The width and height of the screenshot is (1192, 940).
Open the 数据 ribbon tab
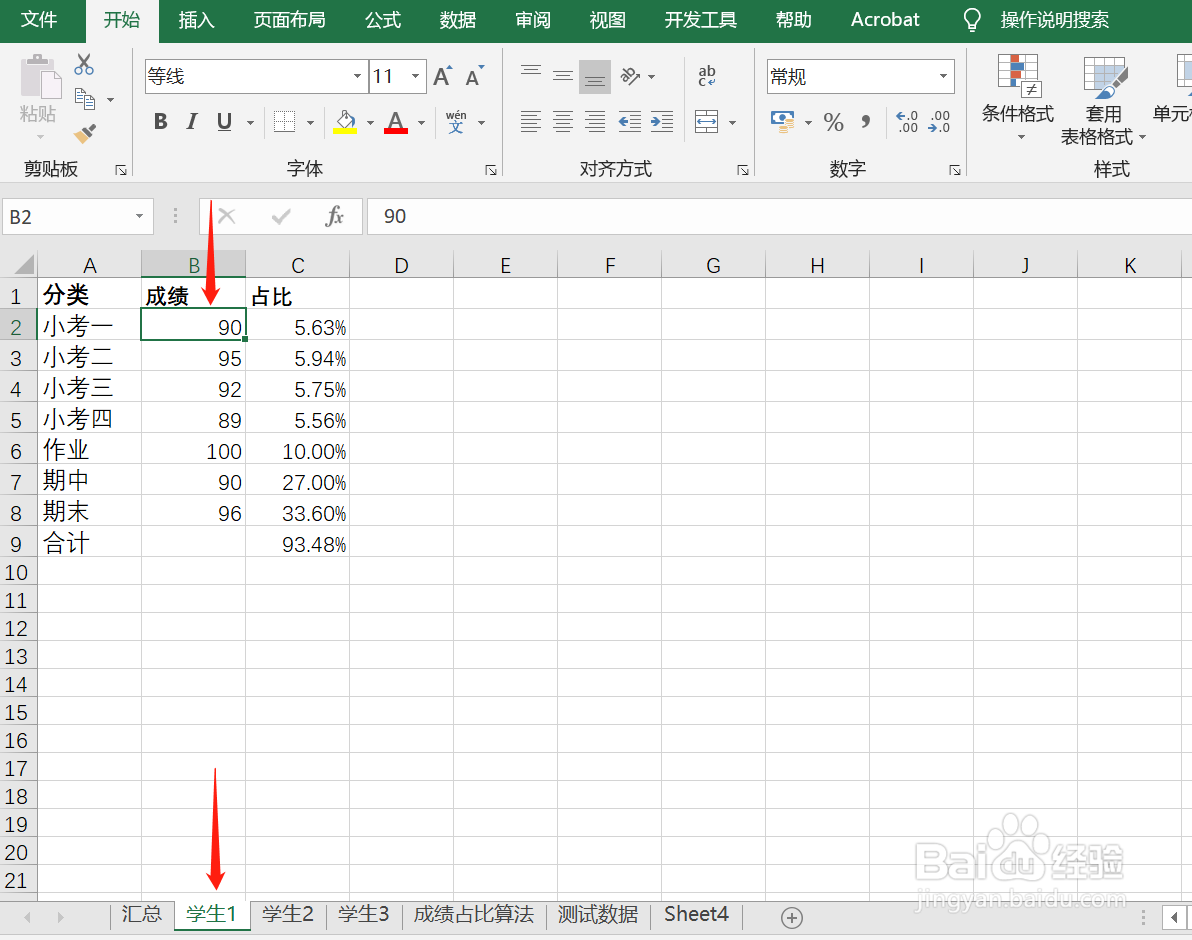[x=457, y=20]
